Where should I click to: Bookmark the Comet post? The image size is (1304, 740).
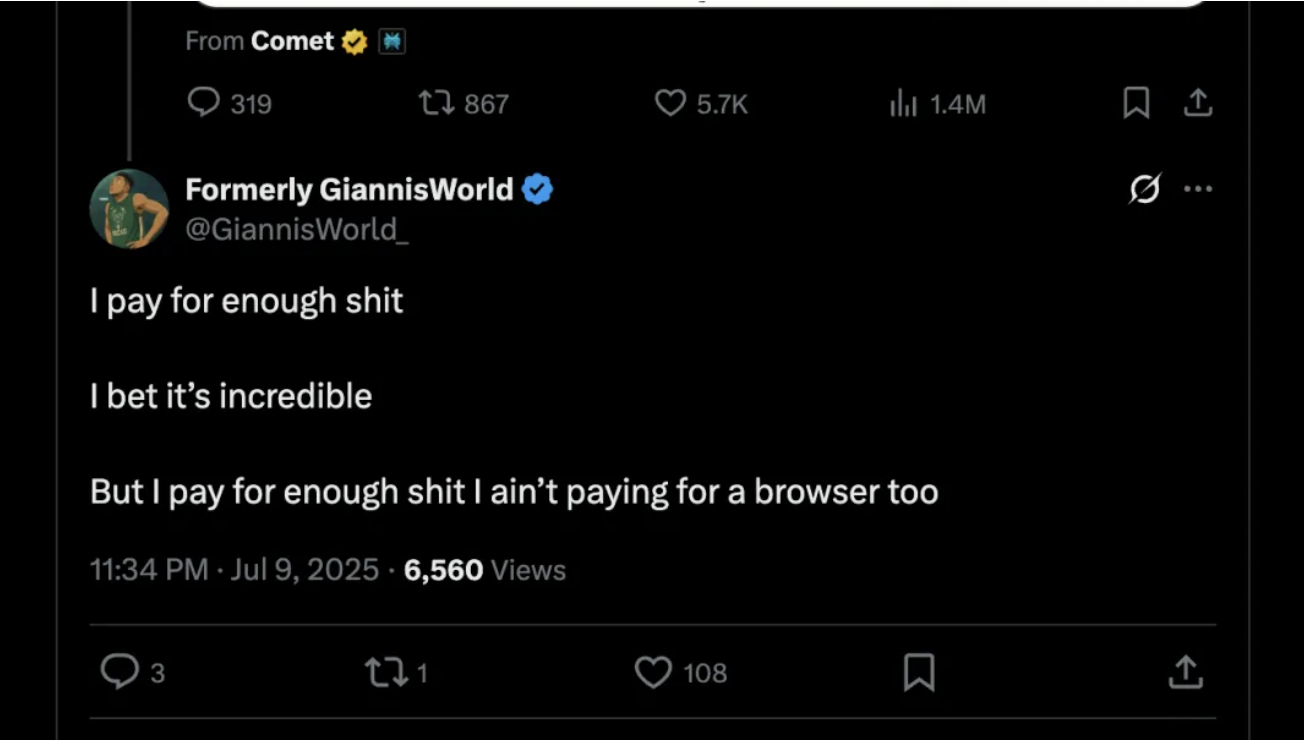click(1136, 103)
